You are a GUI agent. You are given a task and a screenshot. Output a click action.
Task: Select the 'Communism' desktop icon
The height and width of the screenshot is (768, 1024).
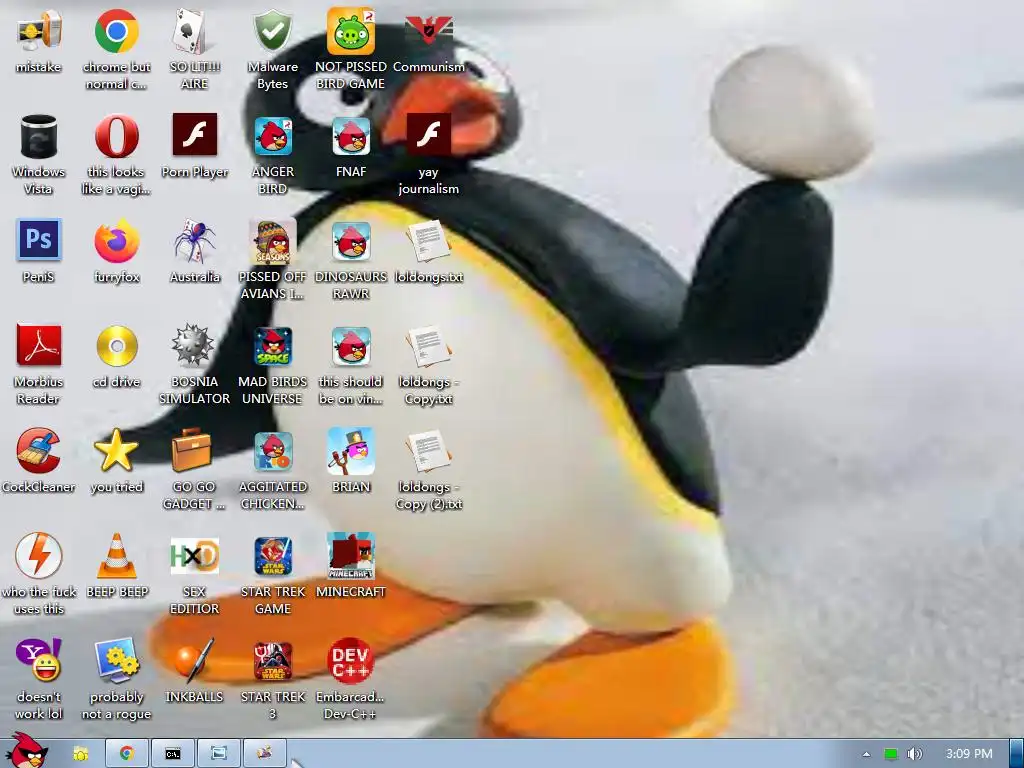428,31
